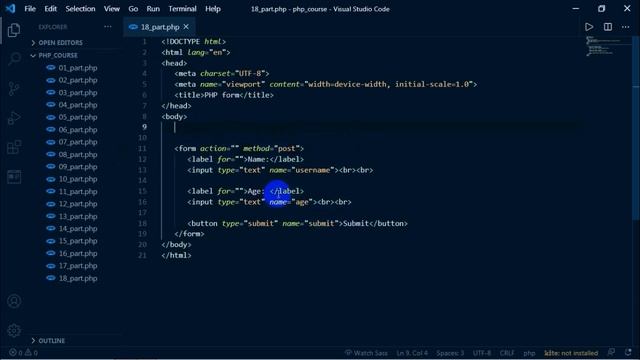
Task: Open the Source Control view
Action: tap(14, 88)
